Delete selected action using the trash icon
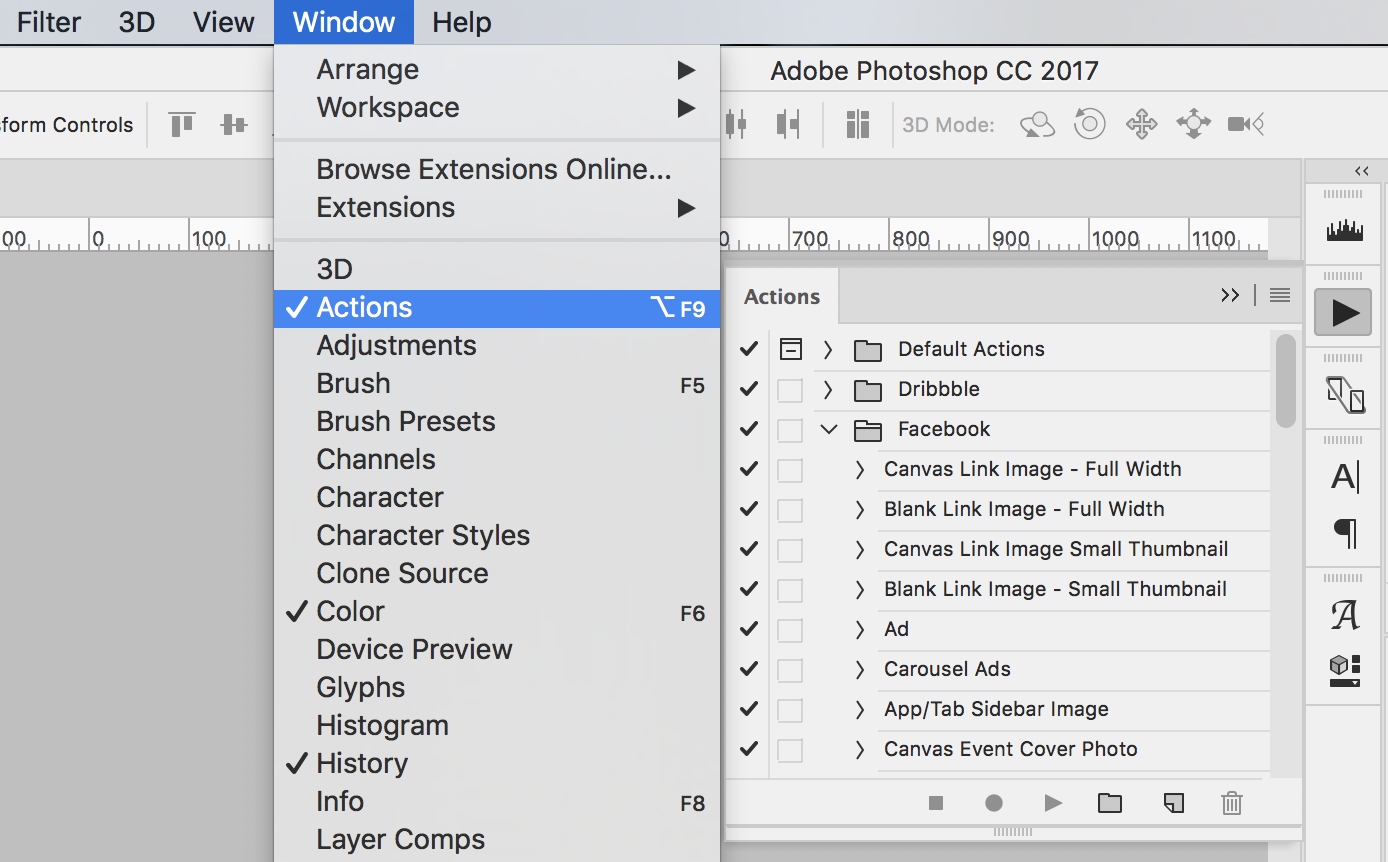The width and height of the screenshot is (1388, 862). [x=1231, y=803]
